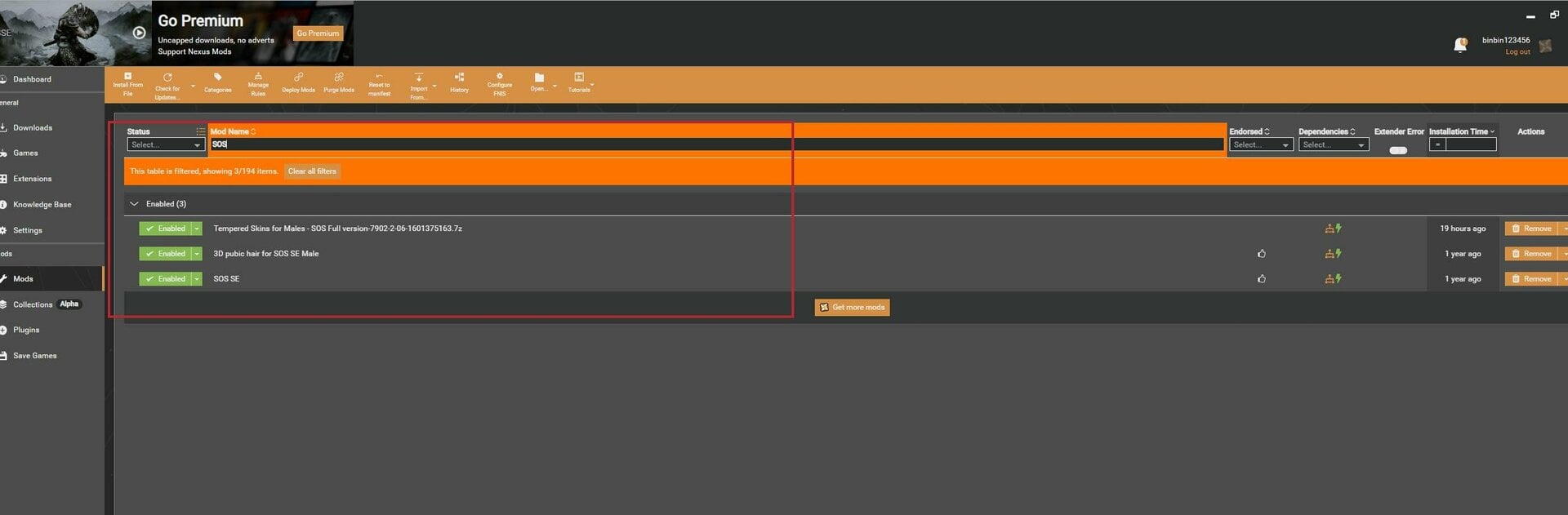Open the Categories toolbar item
The image size is (1568, 515).
coord(217,83)
